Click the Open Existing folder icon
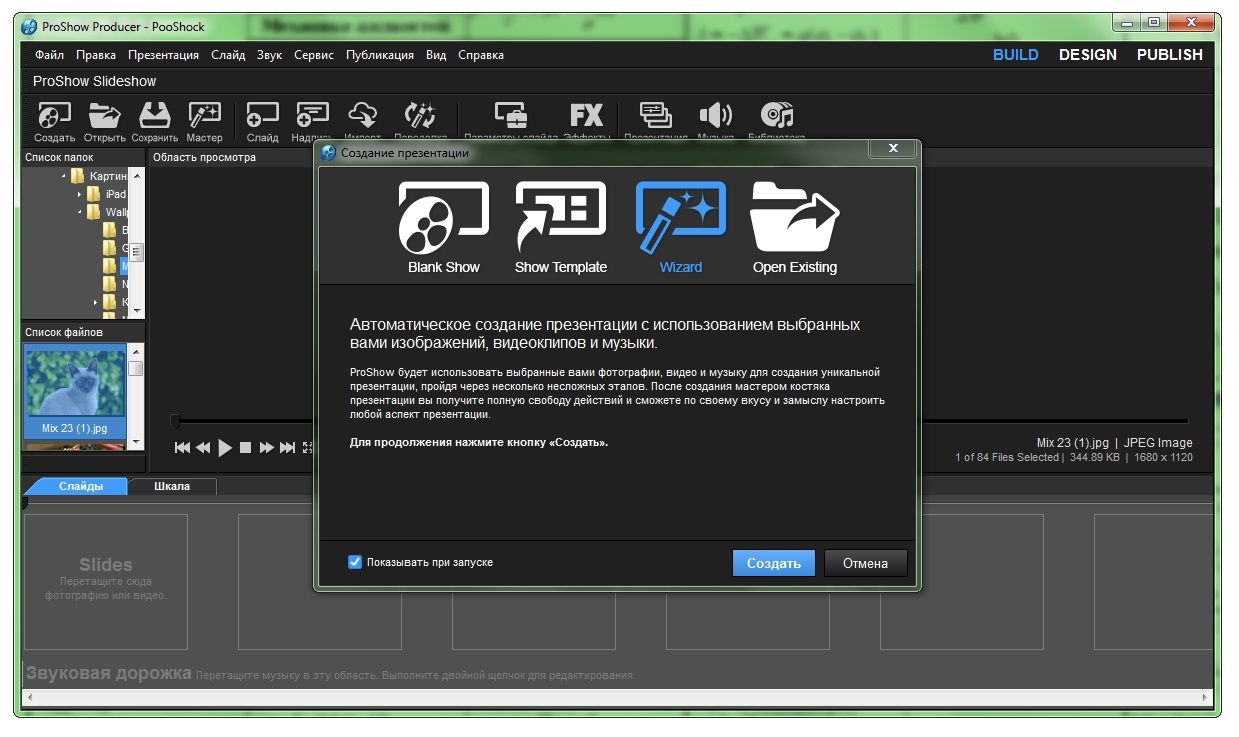The height and width of the screenshot is (737, 1239). click(x=794, y=226)
